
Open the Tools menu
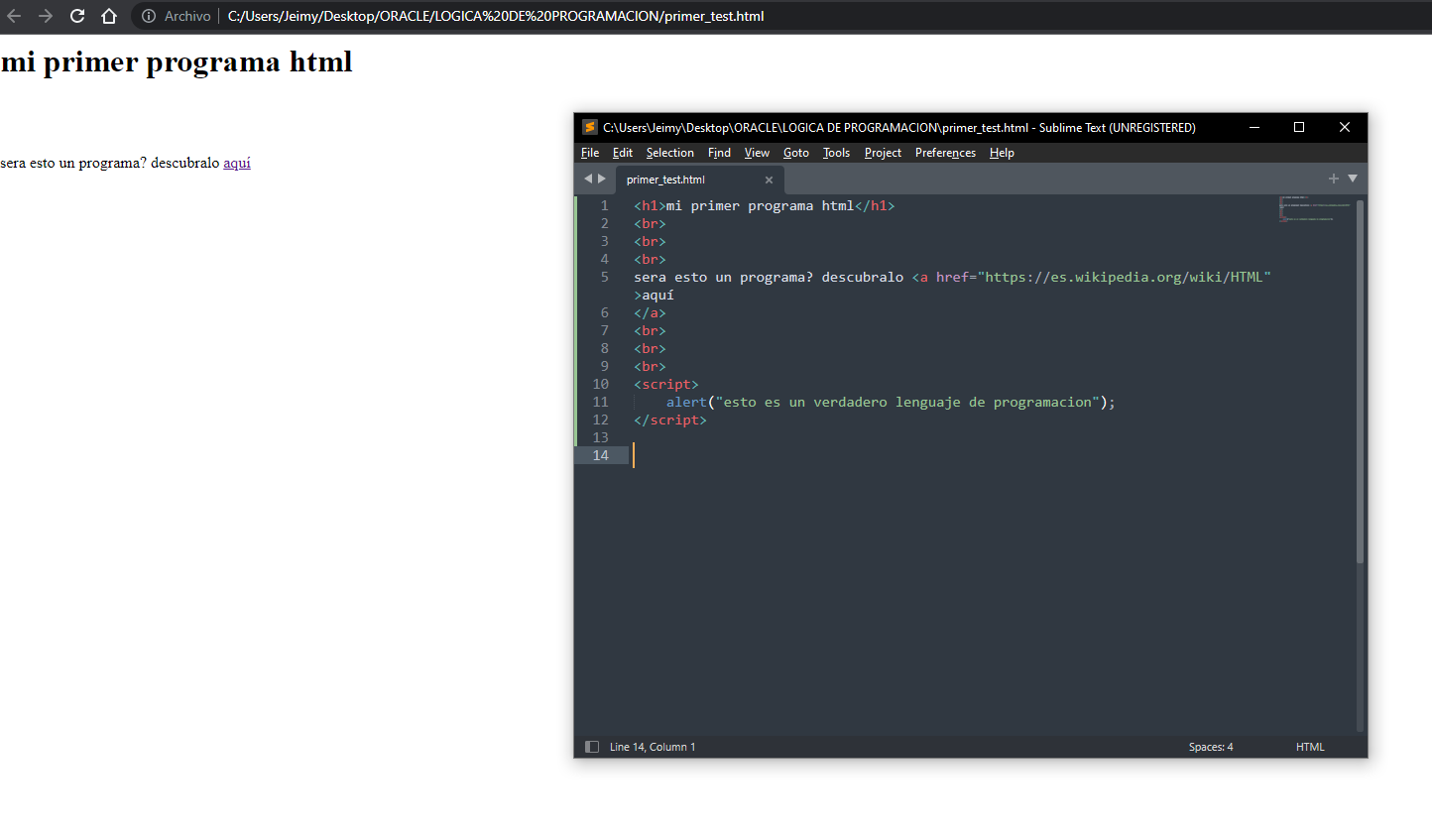[x=836, y=153]
